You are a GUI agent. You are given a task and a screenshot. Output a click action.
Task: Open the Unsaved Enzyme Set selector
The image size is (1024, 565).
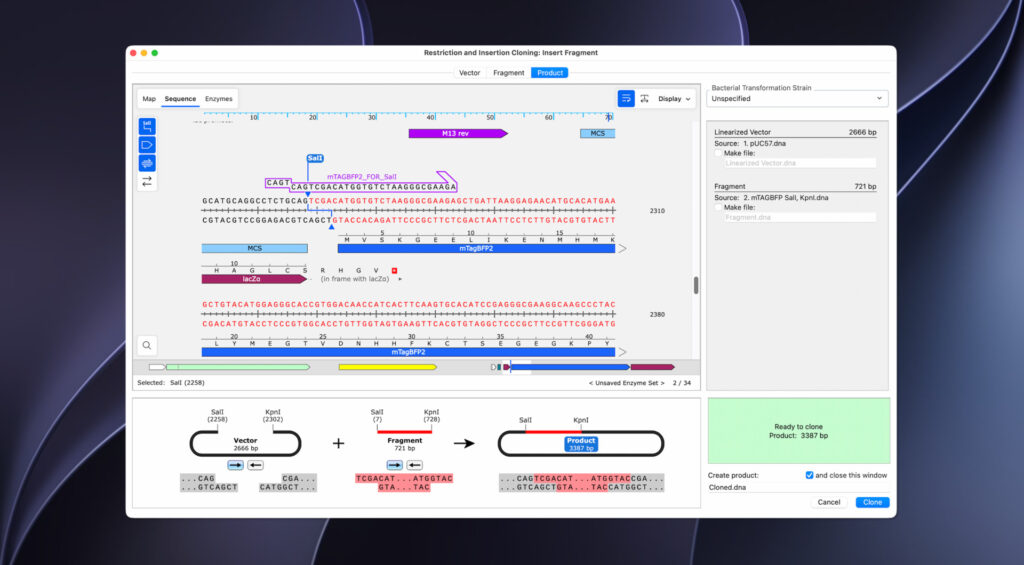tap(626, 383)
